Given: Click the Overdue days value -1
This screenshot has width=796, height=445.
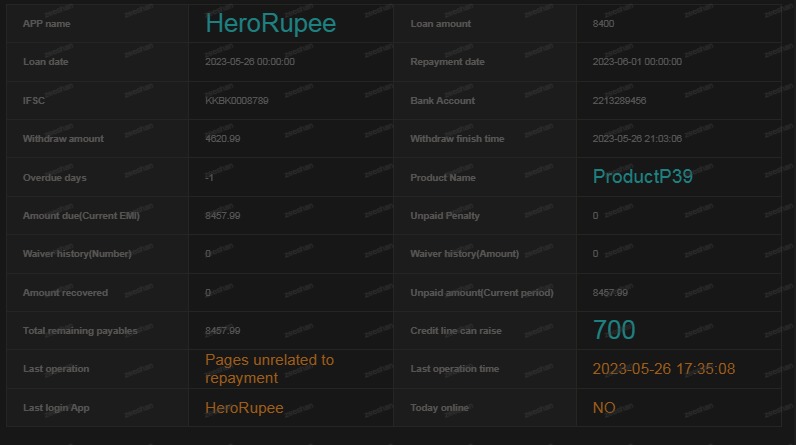Looking at the screenshot, I should pos(209,178).
